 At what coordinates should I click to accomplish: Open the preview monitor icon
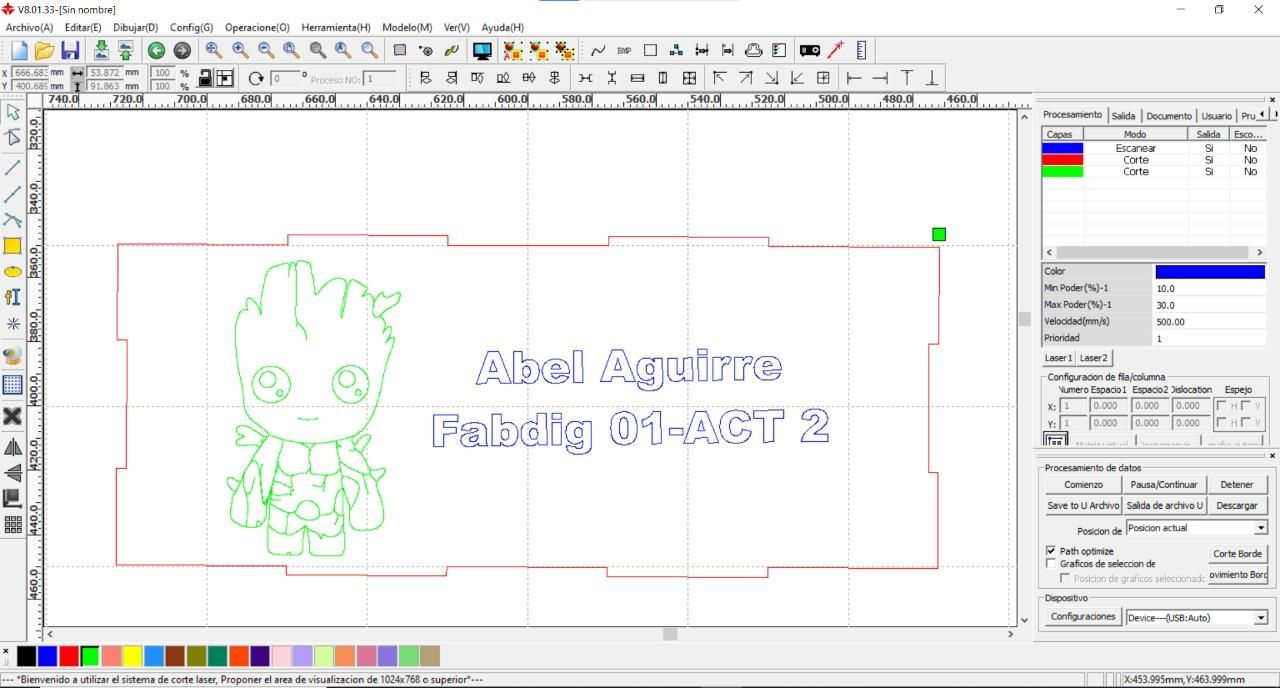pyautogui.click(x=483, y=50)
